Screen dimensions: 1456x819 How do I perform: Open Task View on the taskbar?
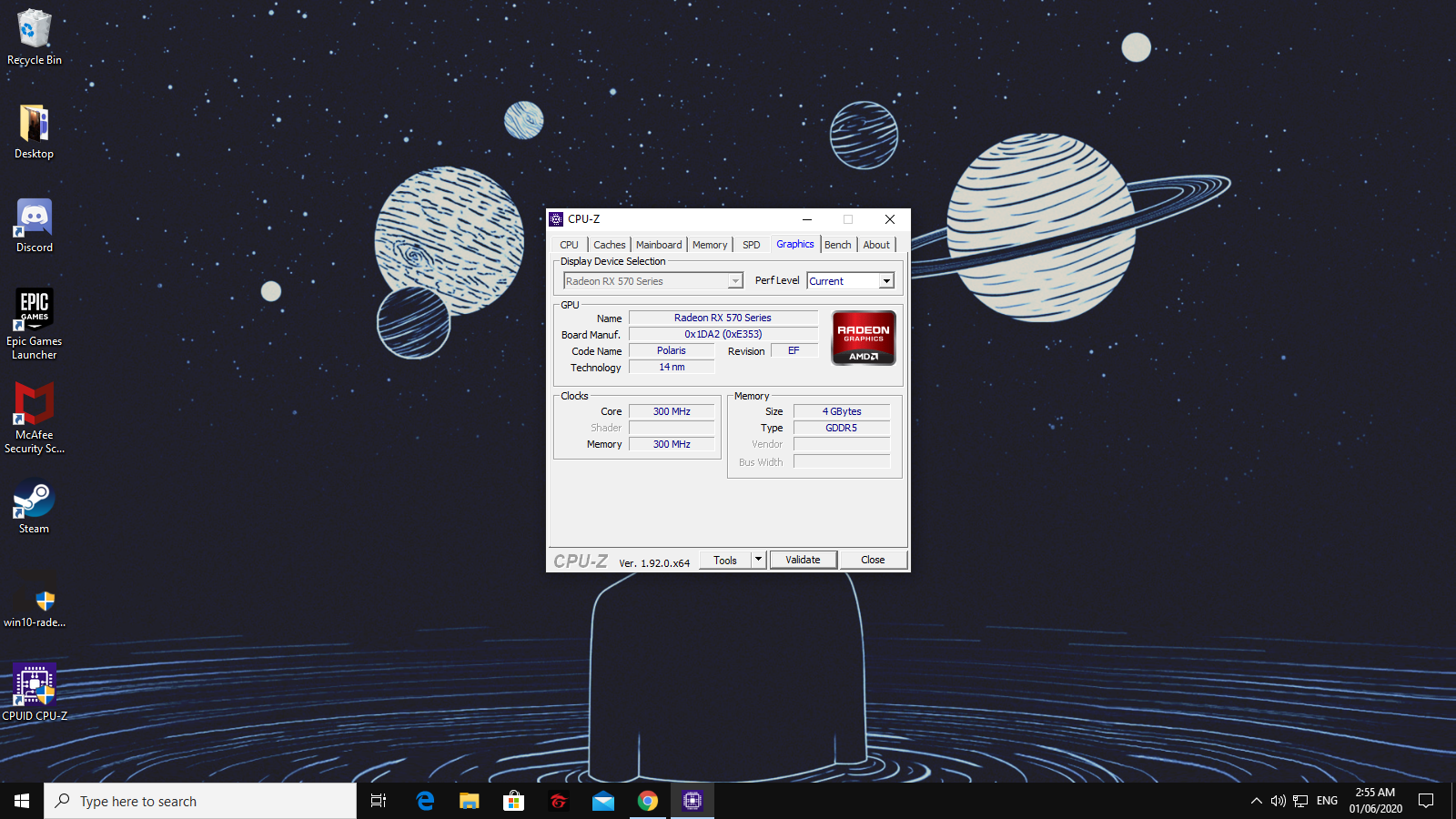(x=379, y=801)
